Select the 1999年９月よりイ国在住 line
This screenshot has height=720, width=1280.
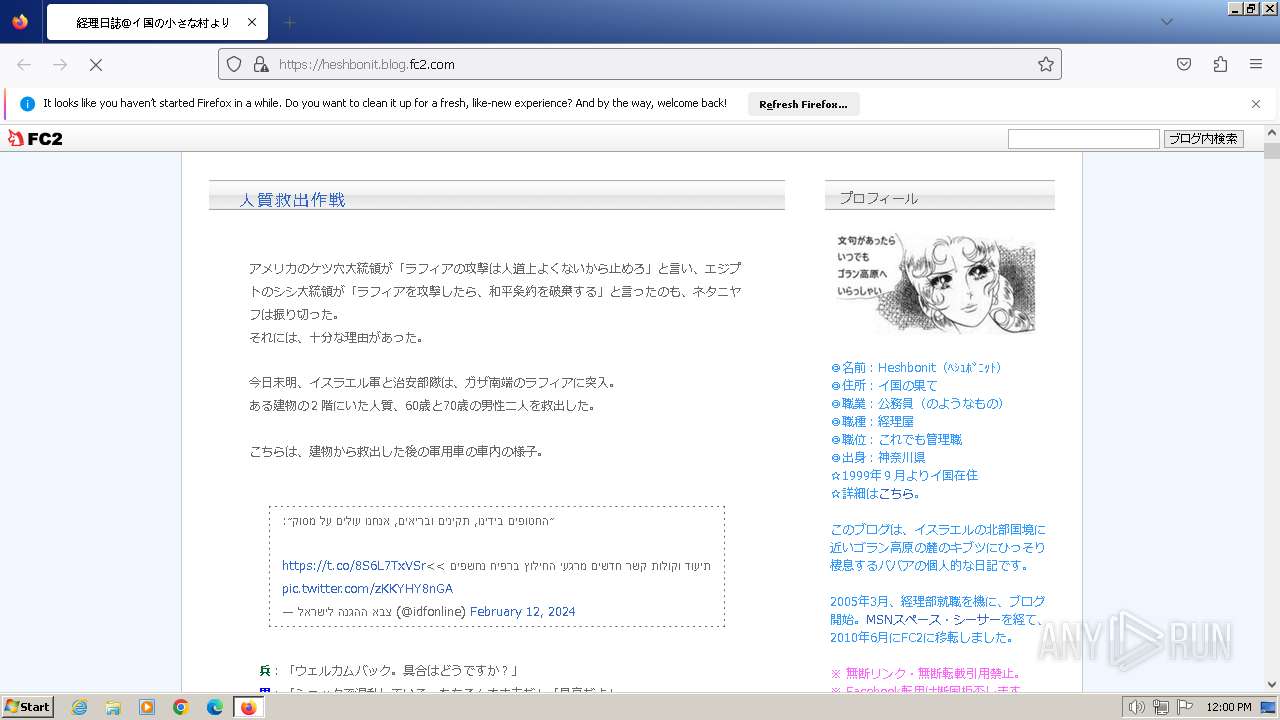pos(904,475)
